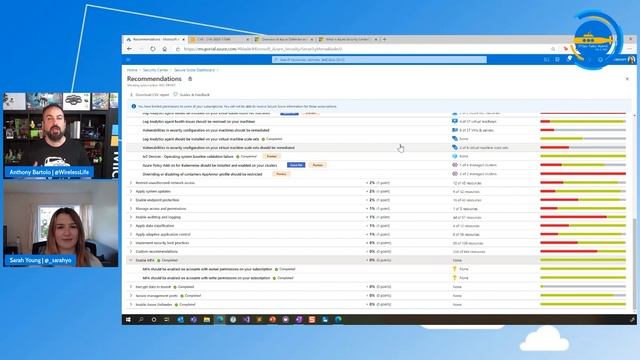Image resolution: width=640 pixels, height=360 pixels.
Task: Click the lock icon in the address bar
Action: coord(178,49)
